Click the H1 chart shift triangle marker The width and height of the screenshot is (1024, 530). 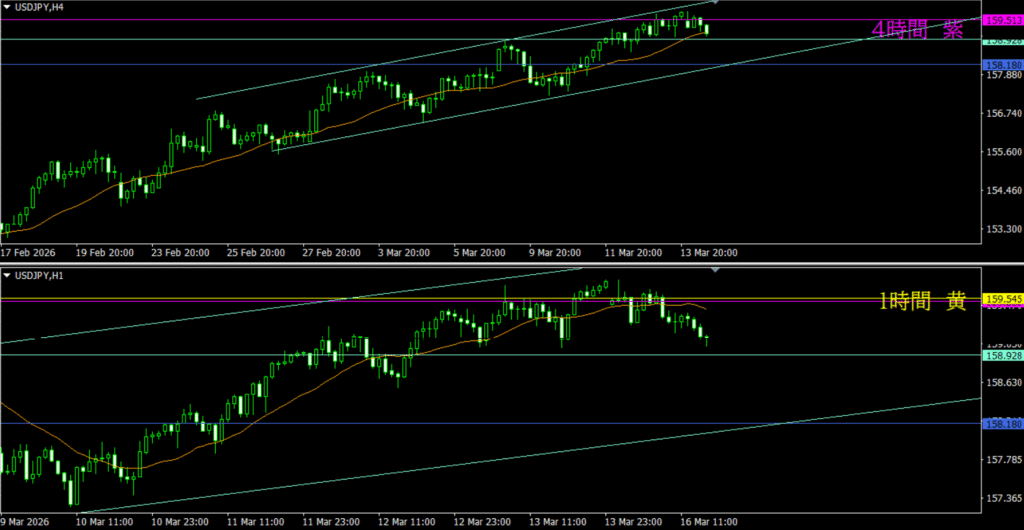[713, 270]
